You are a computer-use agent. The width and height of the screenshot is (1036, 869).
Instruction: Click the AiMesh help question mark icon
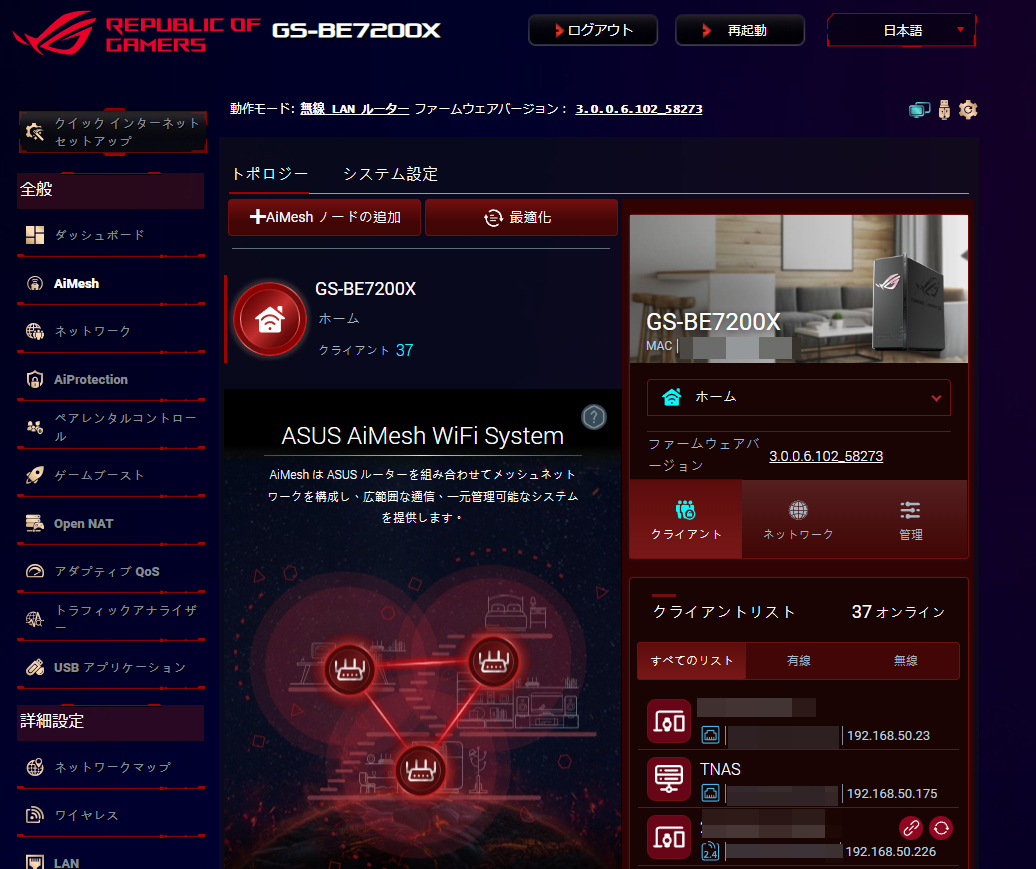tap(594, 417)
